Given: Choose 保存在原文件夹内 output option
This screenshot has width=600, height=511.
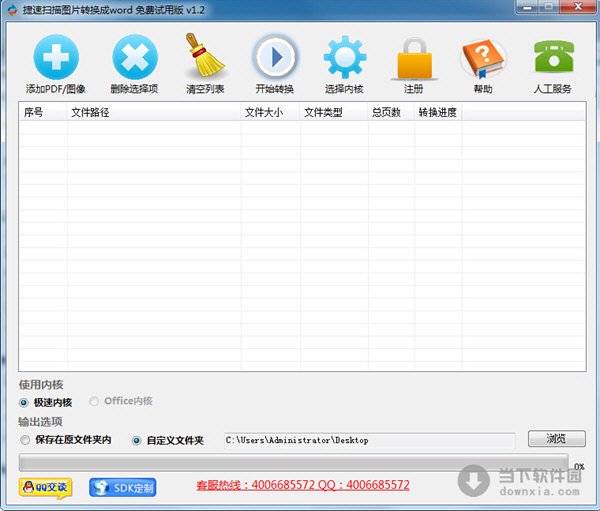Looking at the screenshot, I should 25,440.
